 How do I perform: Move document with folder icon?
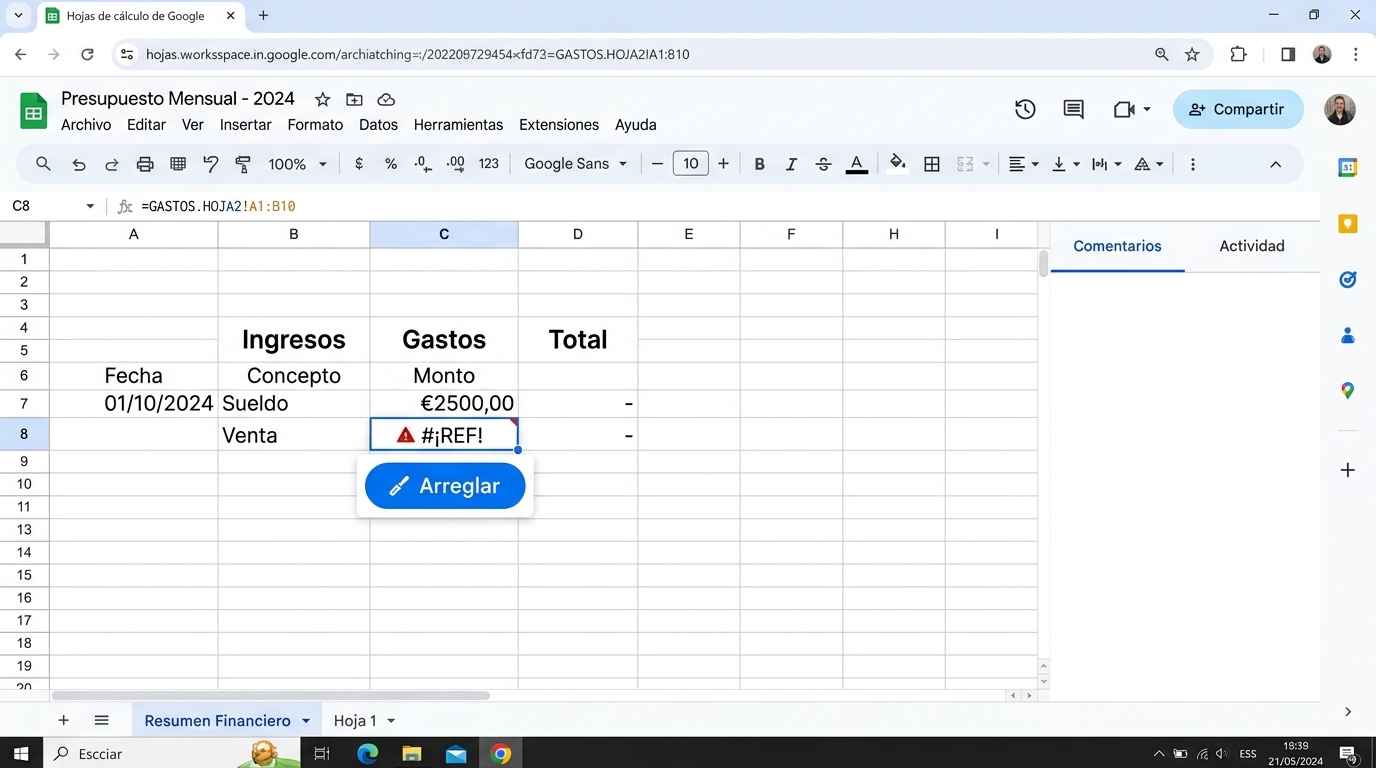pyautogui.click(x=354, y=99)
